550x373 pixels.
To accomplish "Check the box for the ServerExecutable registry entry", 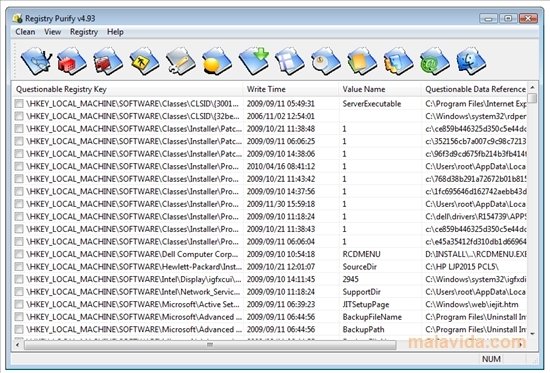I will tap(19, 104).
